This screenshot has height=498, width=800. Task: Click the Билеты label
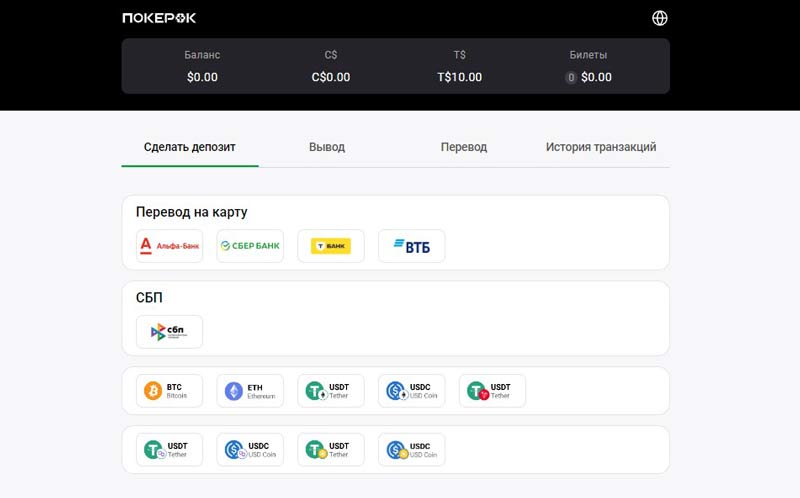point(588,55)
